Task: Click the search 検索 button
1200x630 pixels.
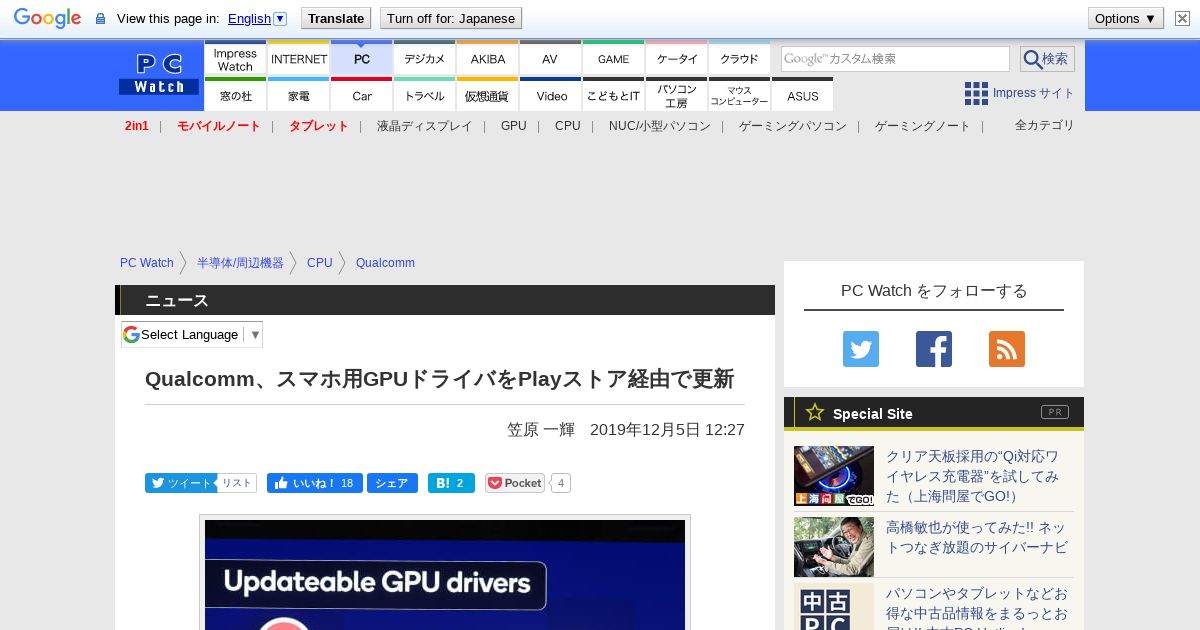Action: (x=1047, y=59)
